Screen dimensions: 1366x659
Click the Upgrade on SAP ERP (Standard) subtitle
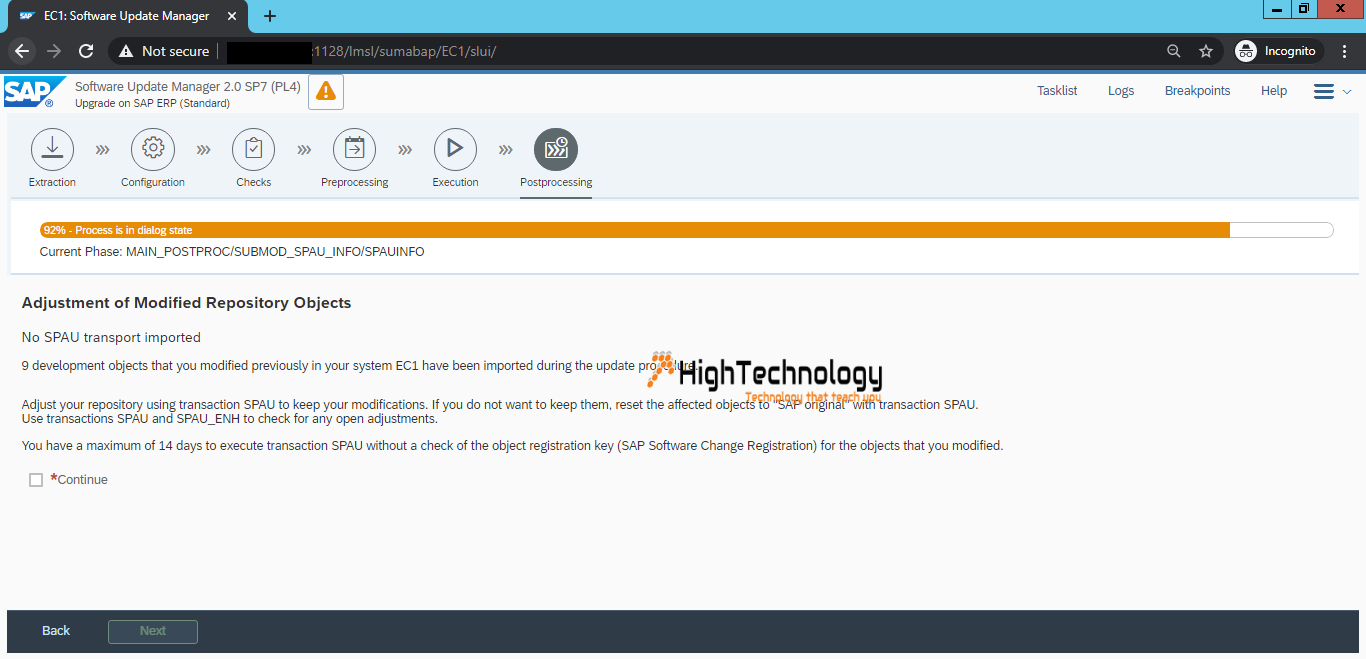(152, 103)
